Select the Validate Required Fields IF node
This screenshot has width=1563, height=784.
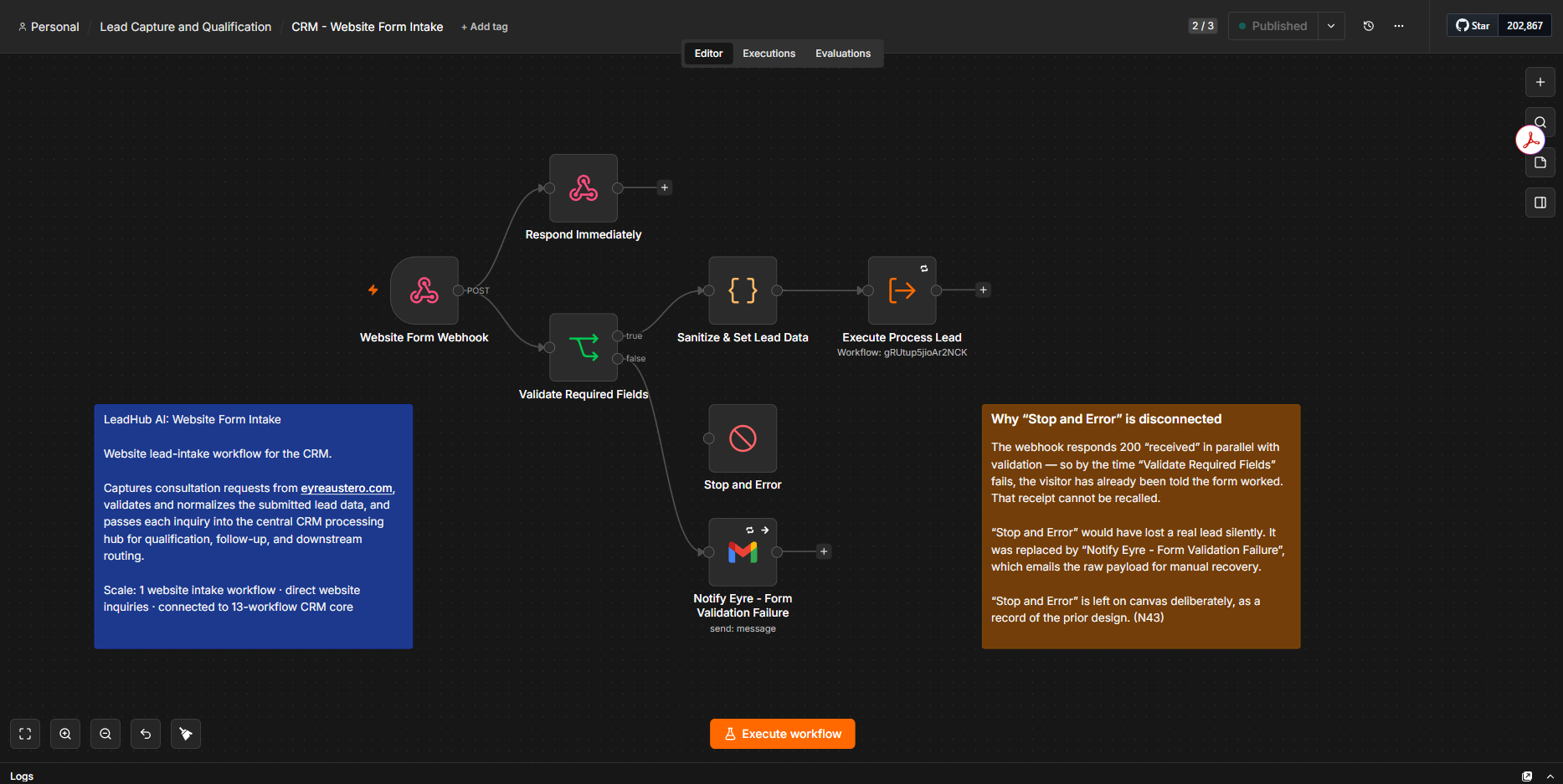point(584,347)
